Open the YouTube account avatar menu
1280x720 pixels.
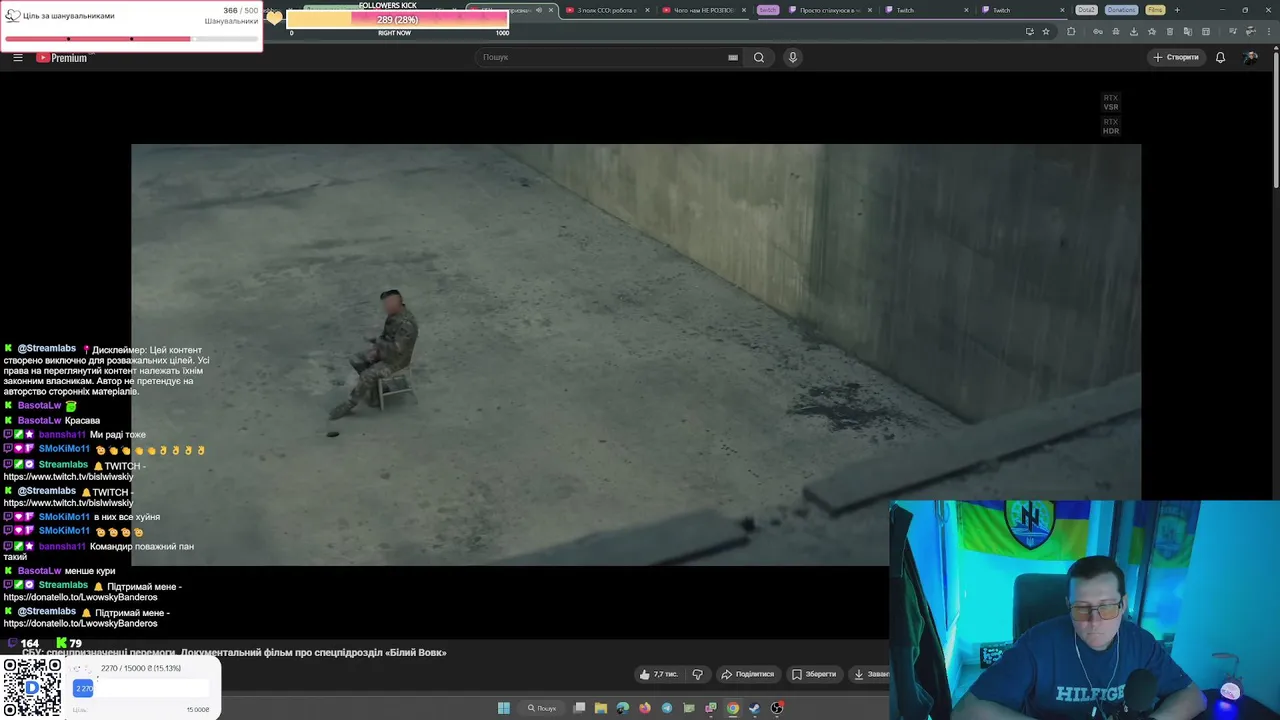point(1250,57)
